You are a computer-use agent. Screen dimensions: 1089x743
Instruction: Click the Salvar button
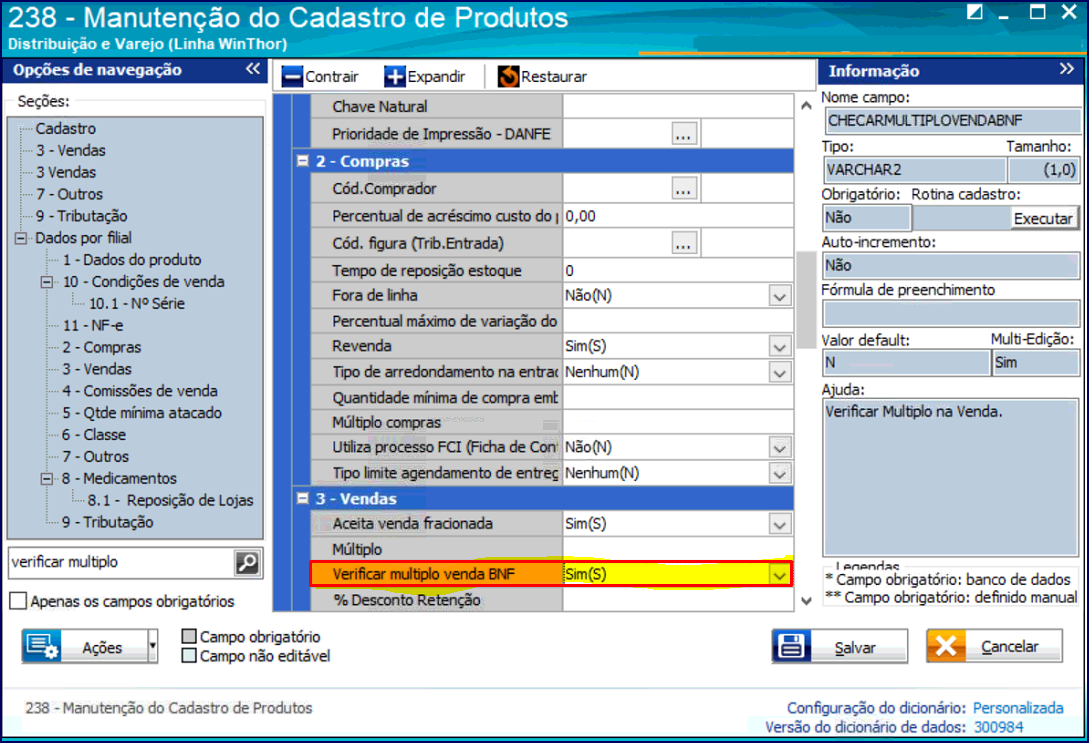click(839, 646)
